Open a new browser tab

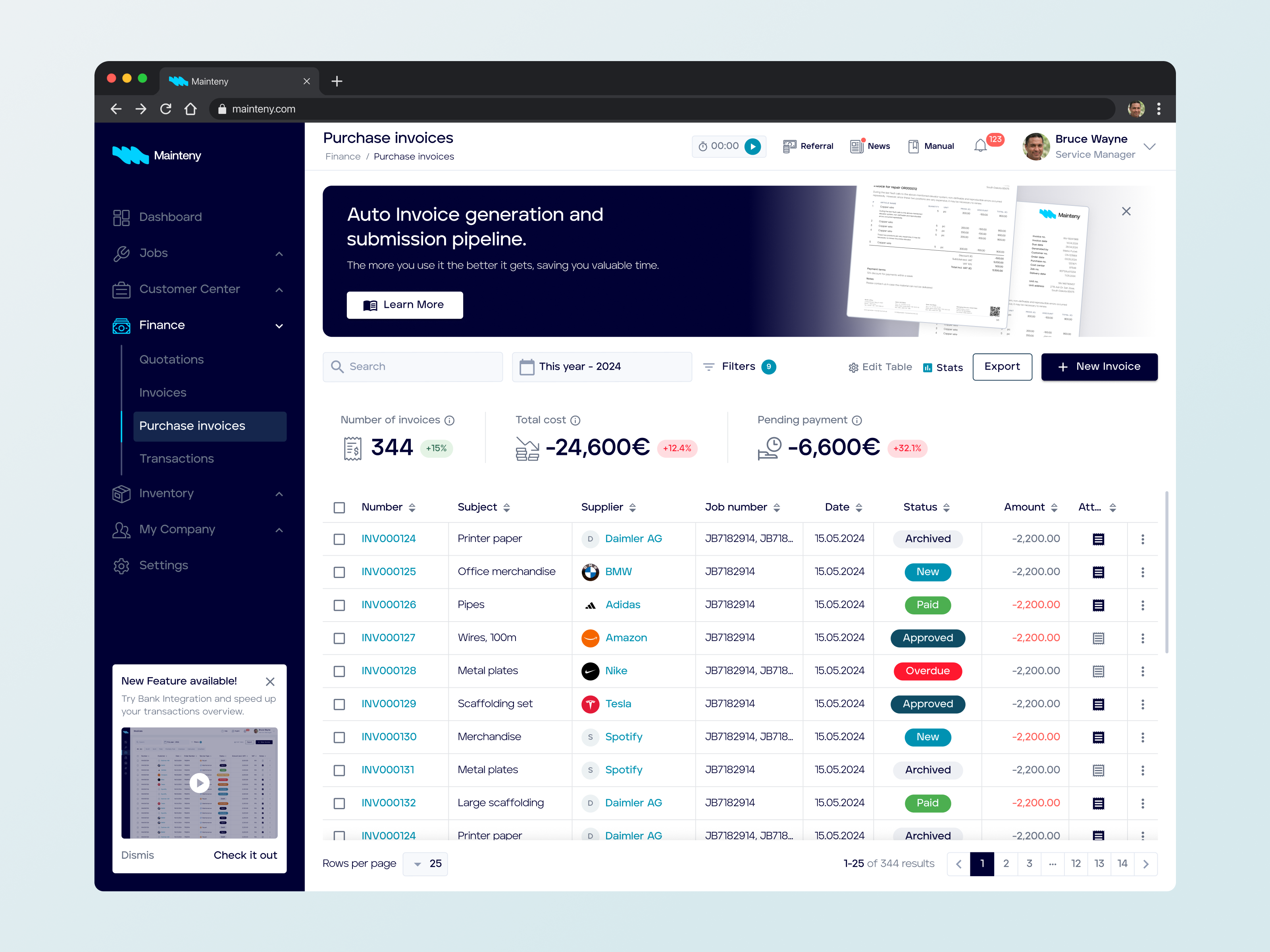pos(337,81)
